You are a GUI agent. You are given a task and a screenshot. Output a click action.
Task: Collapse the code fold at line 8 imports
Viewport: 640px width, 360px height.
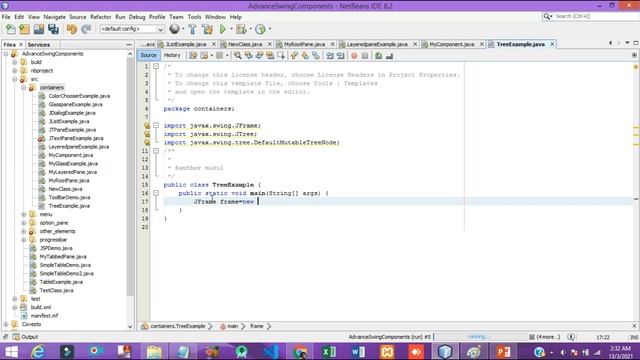[x=156, y=125]
